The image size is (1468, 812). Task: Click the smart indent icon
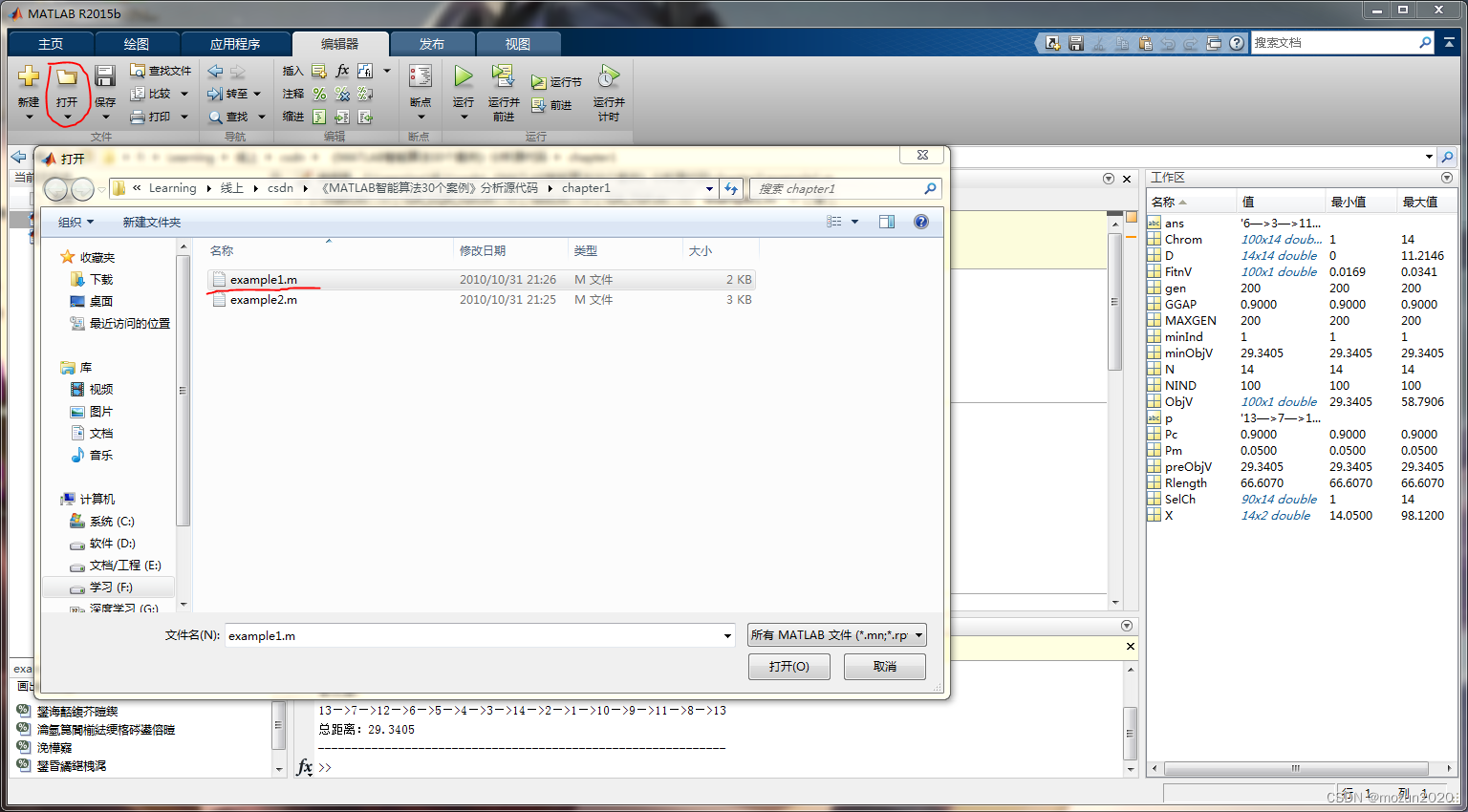(x=319, y=117)
